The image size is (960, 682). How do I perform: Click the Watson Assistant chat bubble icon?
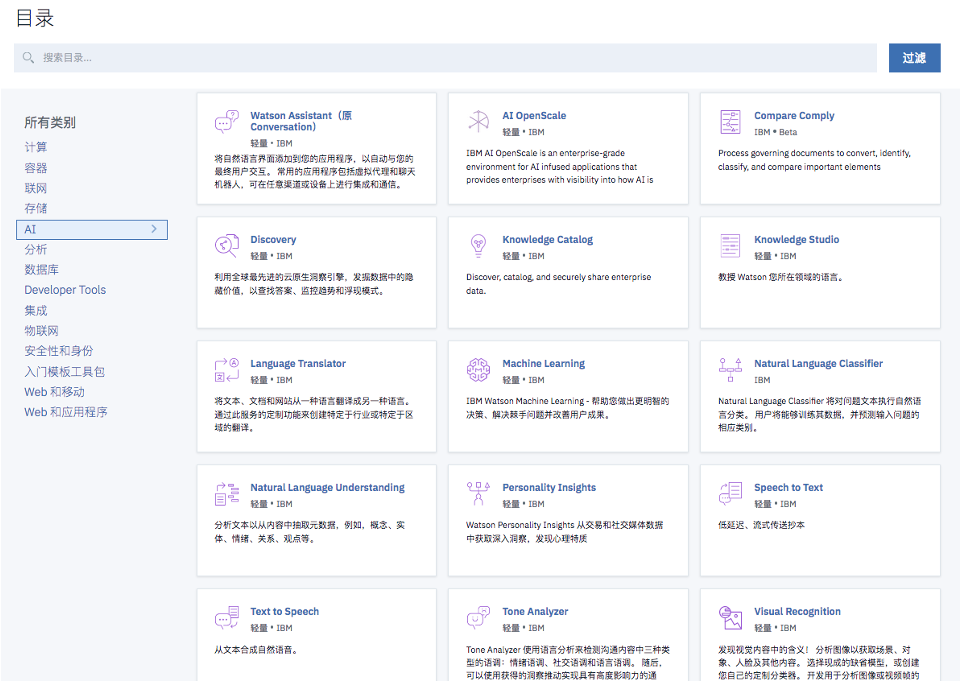[227, 122]
